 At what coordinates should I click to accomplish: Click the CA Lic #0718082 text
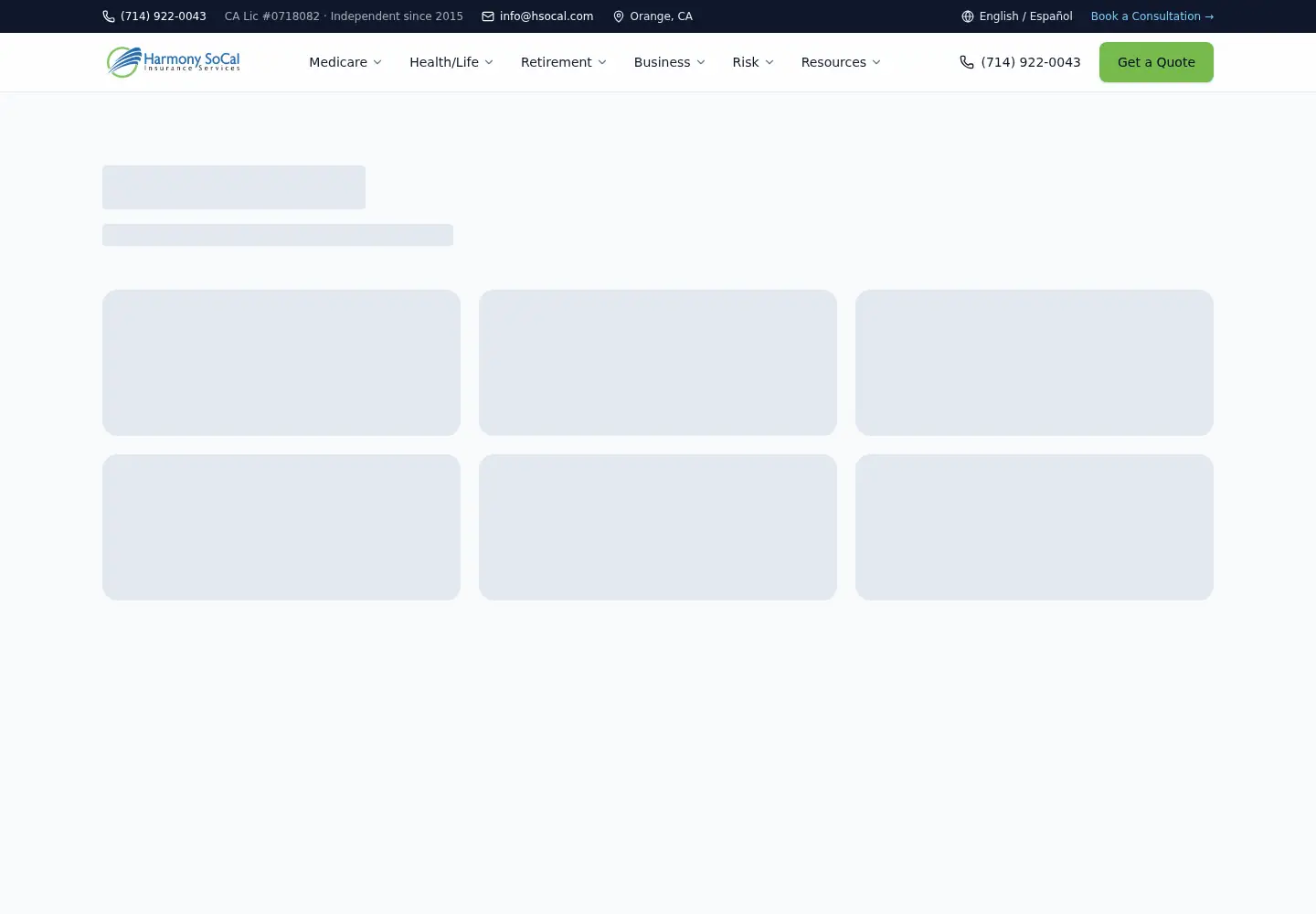272,16
